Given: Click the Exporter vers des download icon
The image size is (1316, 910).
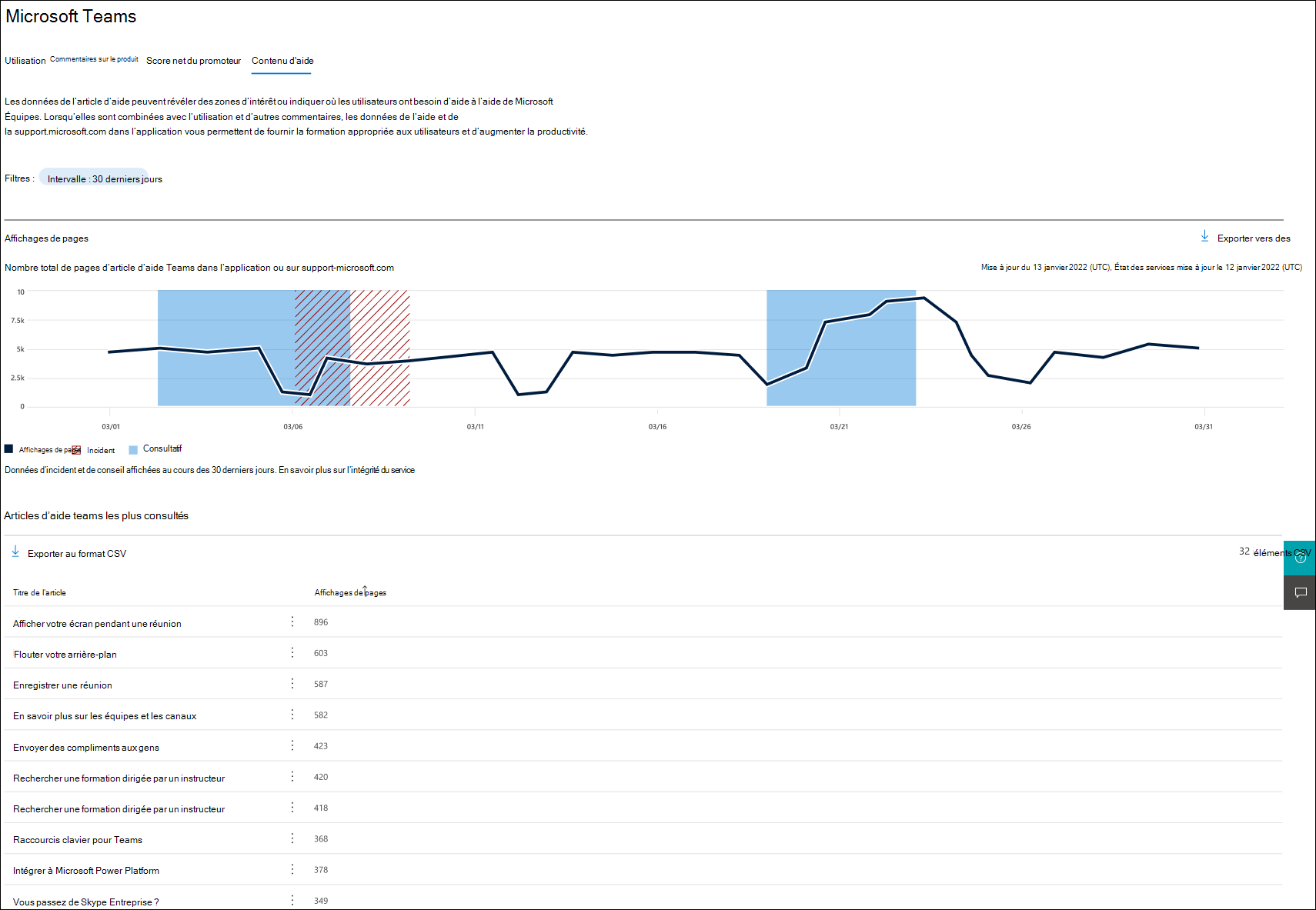Looking at the screenshot, I should [1204, 236].
